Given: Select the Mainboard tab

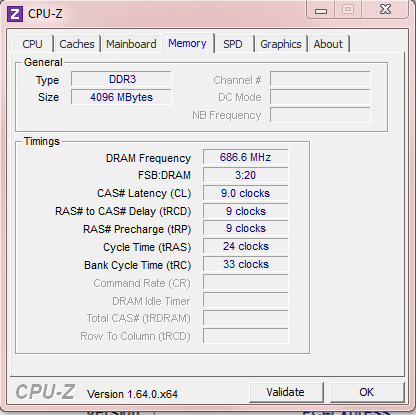Looking at the screenshot, I should click(x=131, y=44).
